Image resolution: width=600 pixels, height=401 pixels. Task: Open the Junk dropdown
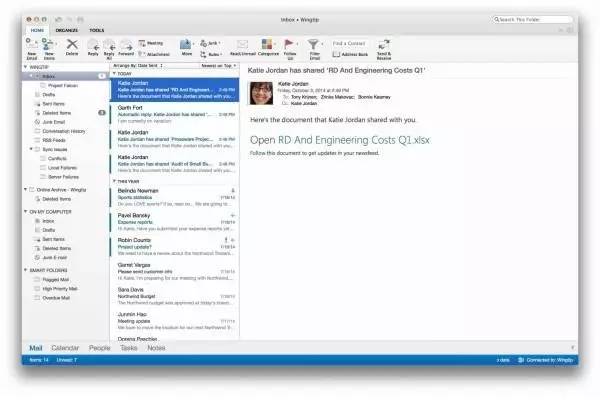click(x=210, y=43)
